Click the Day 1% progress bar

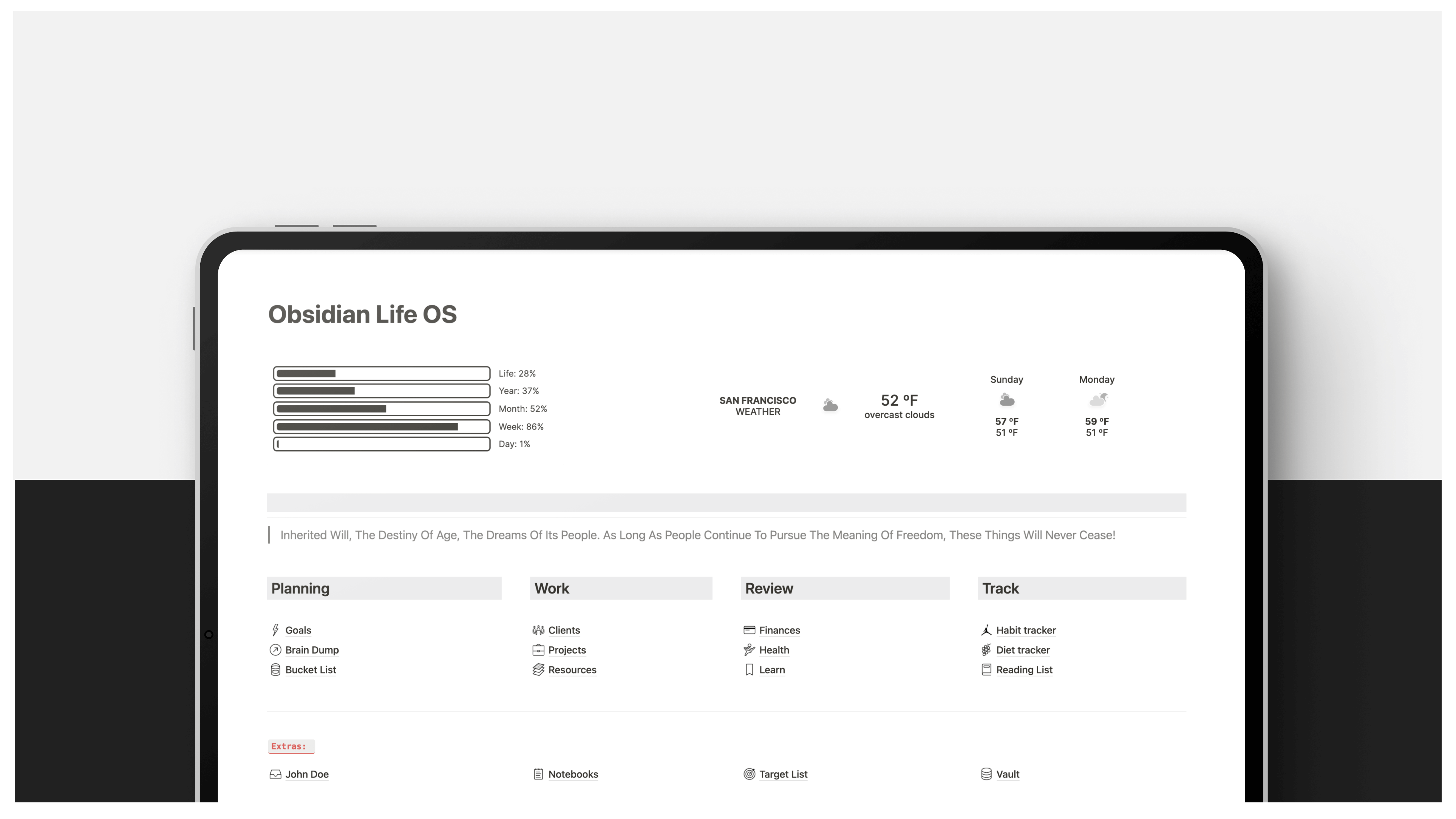pos(382,444)
